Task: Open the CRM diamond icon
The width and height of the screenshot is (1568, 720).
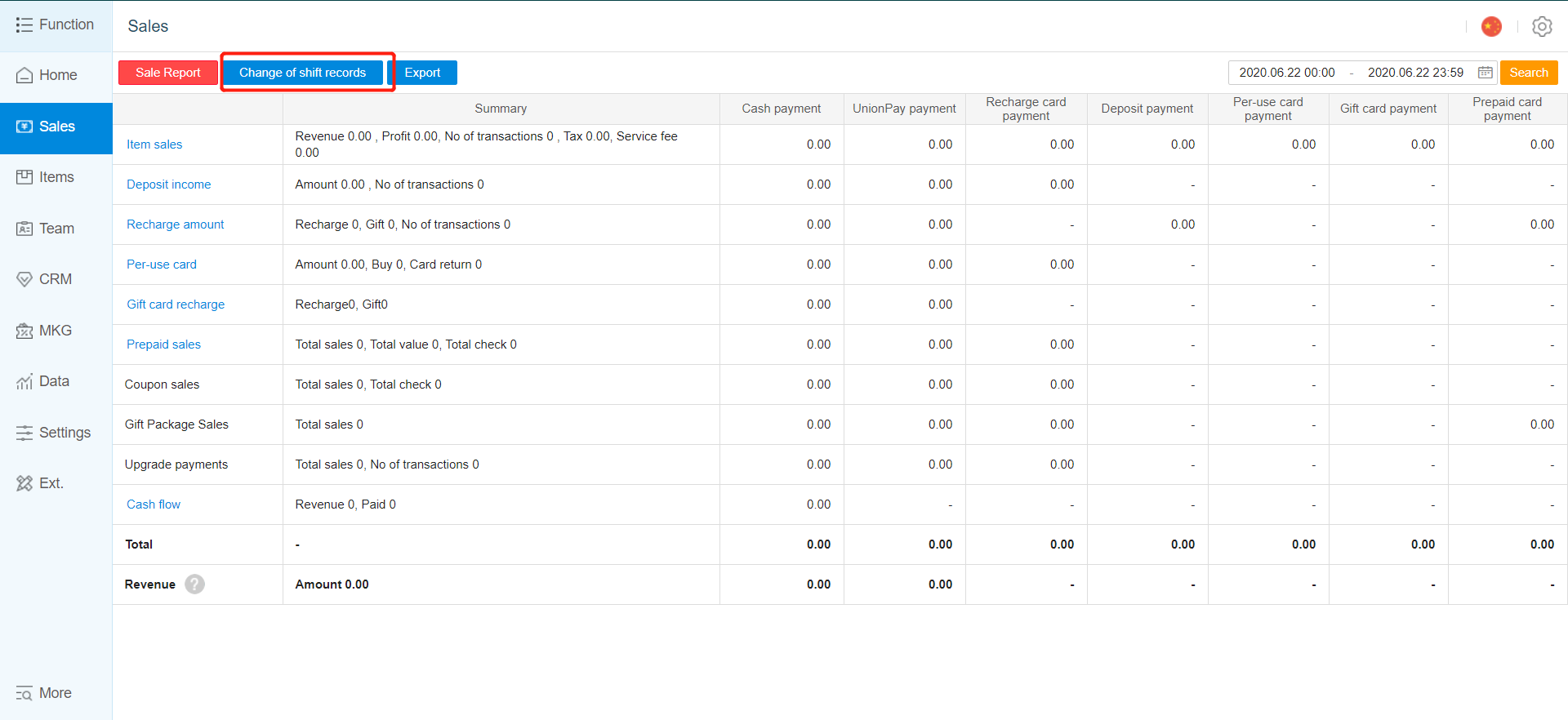Action: tap(24, 279)
